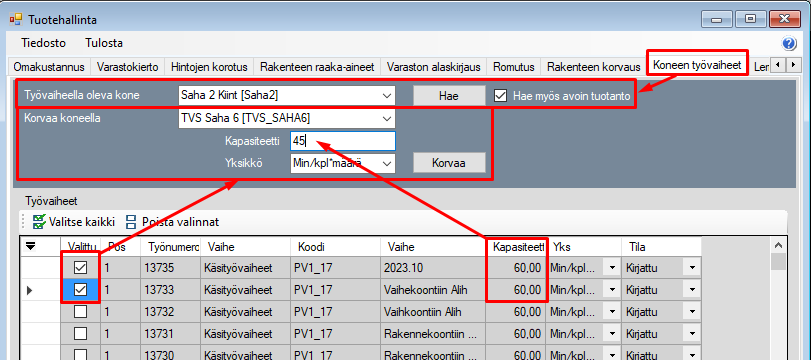Click the grid scrollbar up arrow
This screenshot has height=360, width=811.
778,246
